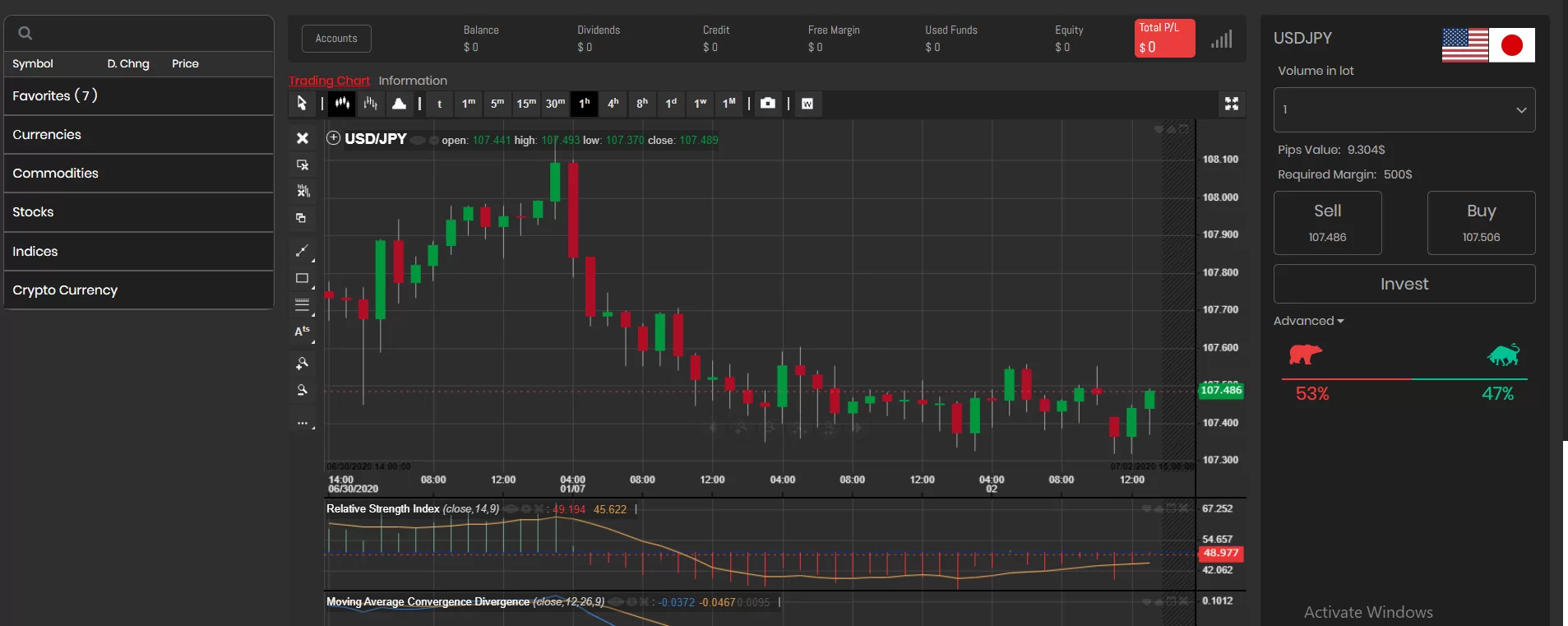Click the Invest button
This screenshot has width=1568, height=626.
point(1404,284)
